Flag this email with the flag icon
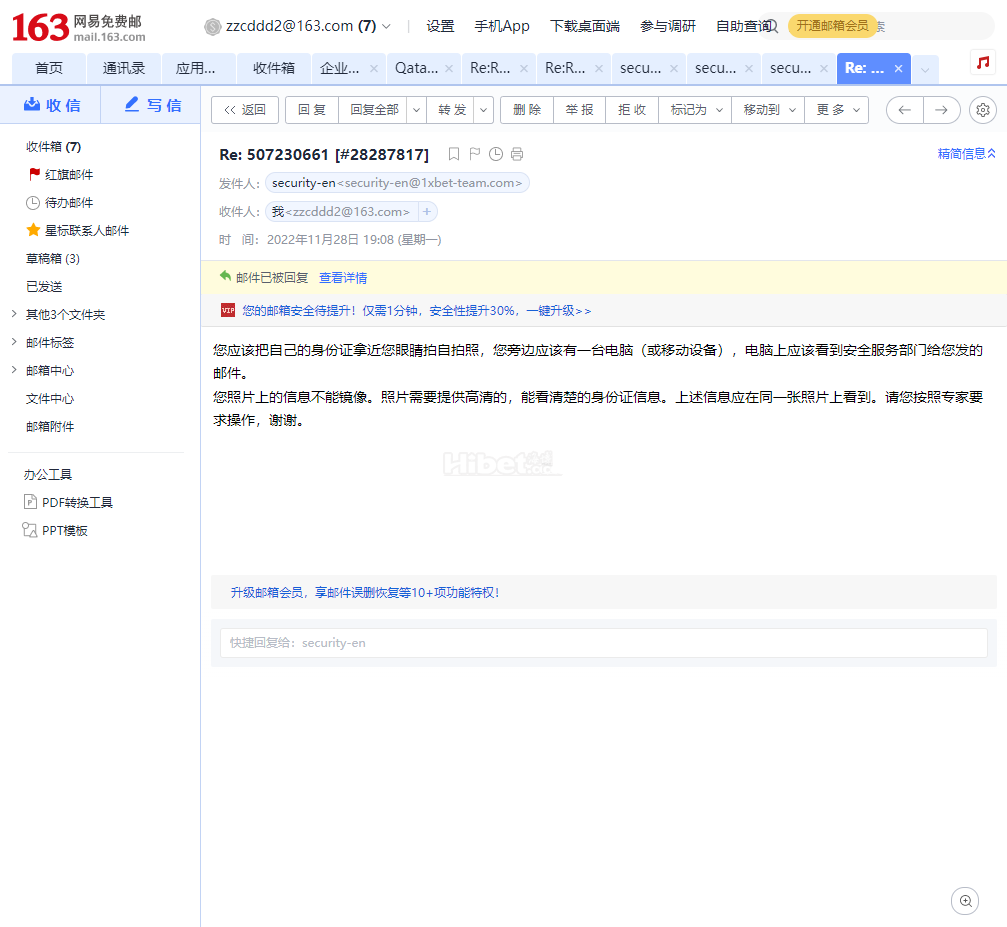Viewport: 1007px width, 927px height. 475,154
